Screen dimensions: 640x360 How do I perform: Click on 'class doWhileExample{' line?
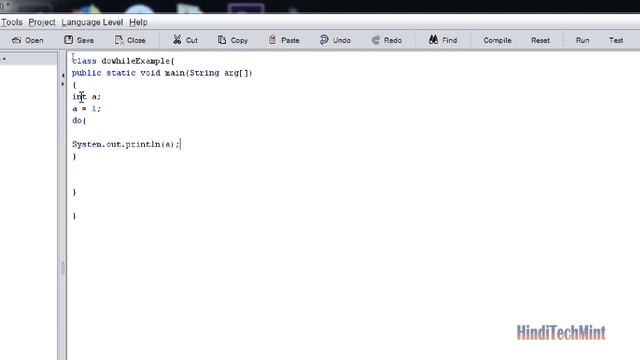(x=123, y=61)
